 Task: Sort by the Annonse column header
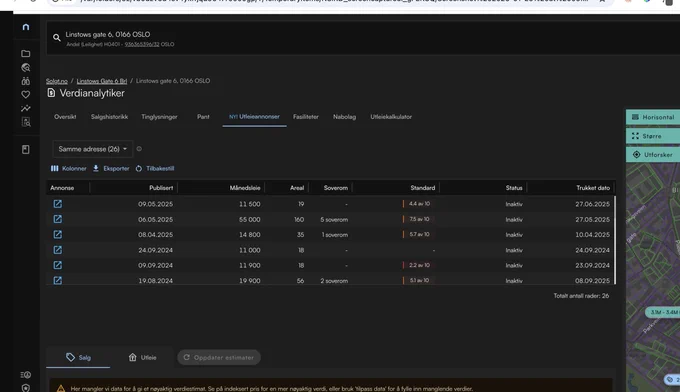pyautogui.click(x=62, y=188)
